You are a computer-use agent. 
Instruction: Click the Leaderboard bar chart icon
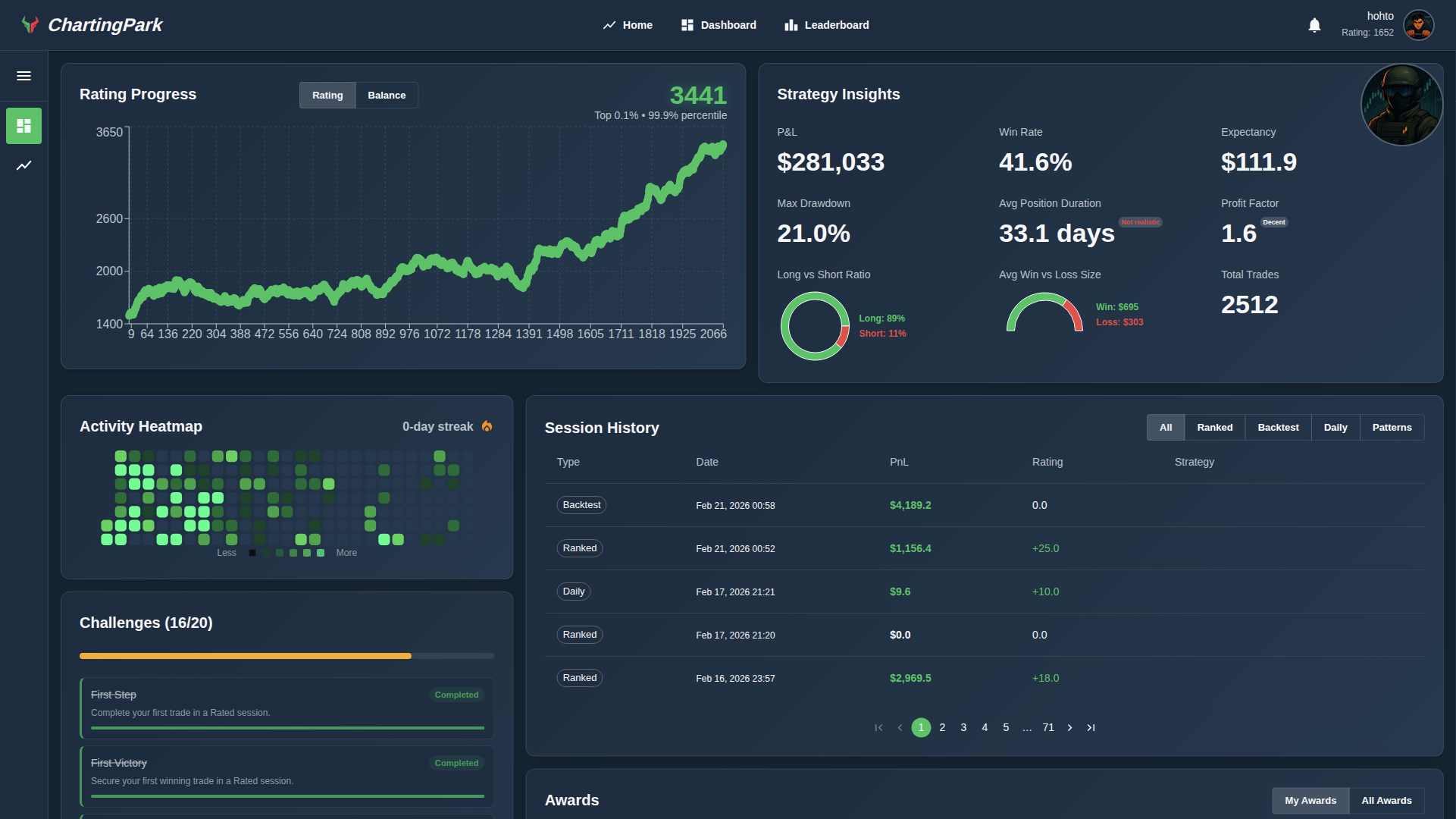click(791, 25)
